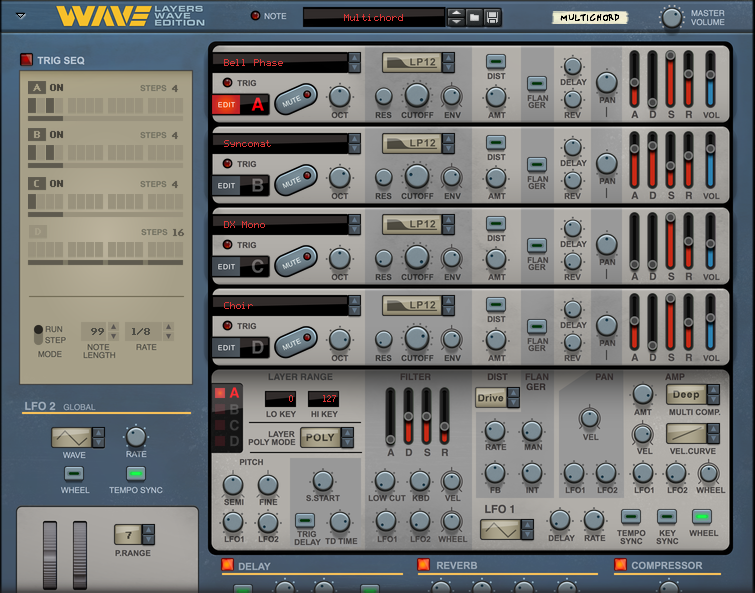Image resolution: width=755 pixels, height=593 pixels.
Task: Click the SEMI pitch knob
Action: 233,485
